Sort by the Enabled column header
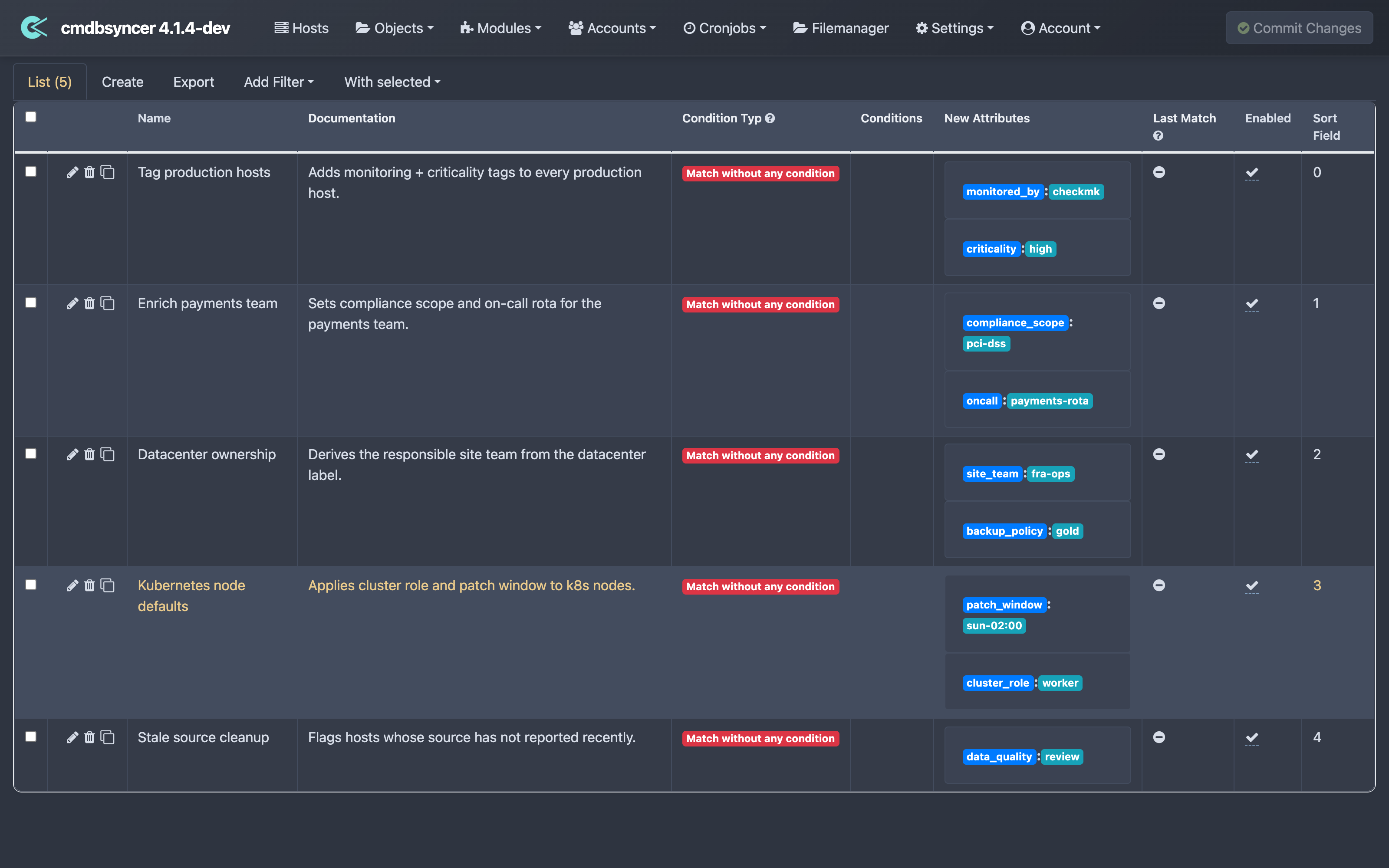Viewport: 1389px width, 868px height. point(1268,118)
